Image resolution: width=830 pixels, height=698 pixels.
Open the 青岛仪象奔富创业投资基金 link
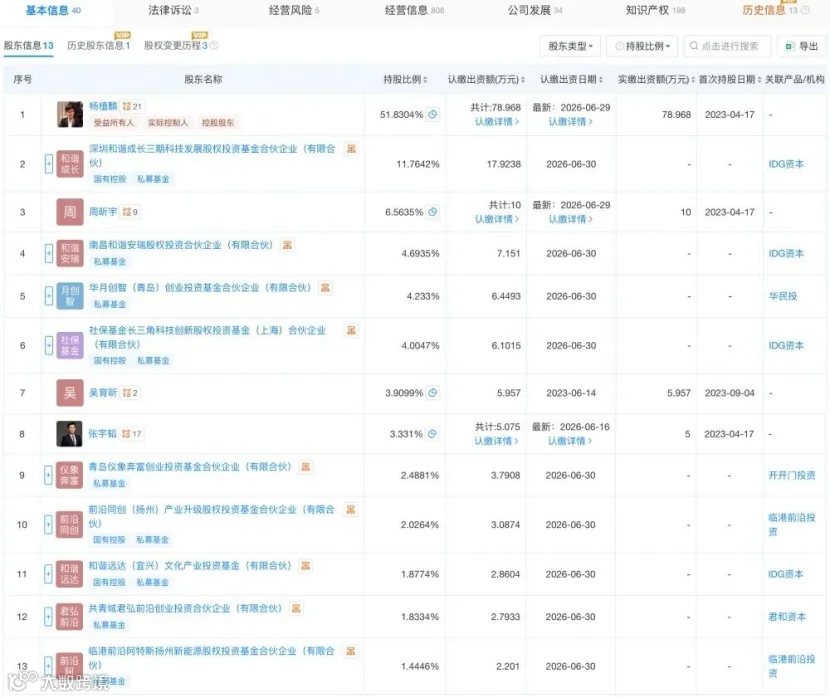point(190,467)
